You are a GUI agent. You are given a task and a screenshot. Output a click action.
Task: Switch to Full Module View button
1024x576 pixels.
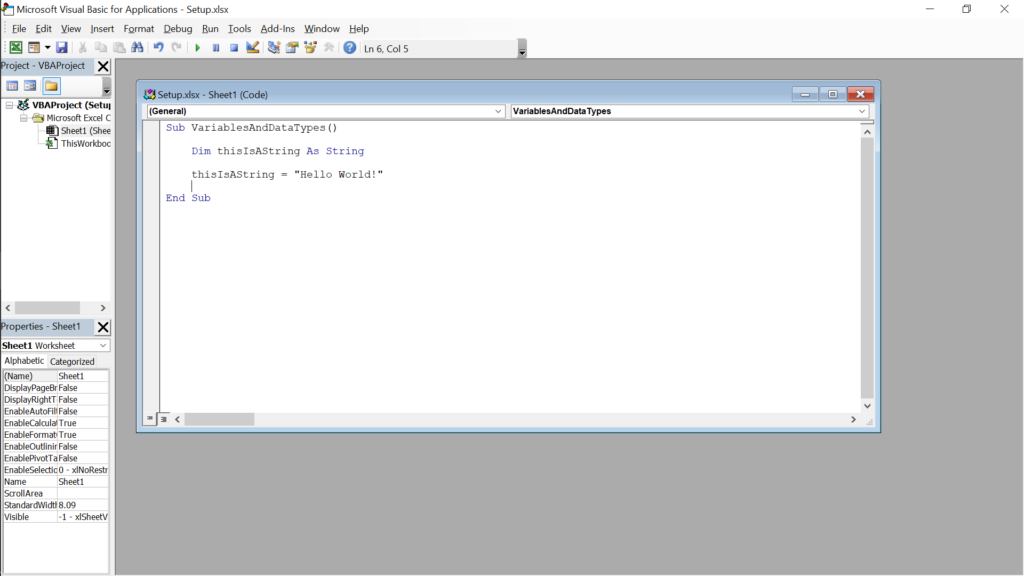(x=164, y=419)
